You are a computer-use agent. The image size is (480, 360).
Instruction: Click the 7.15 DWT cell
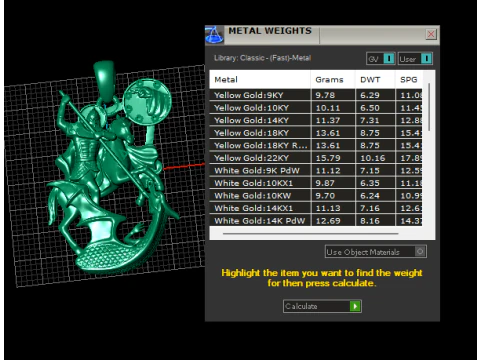(375, 171)
